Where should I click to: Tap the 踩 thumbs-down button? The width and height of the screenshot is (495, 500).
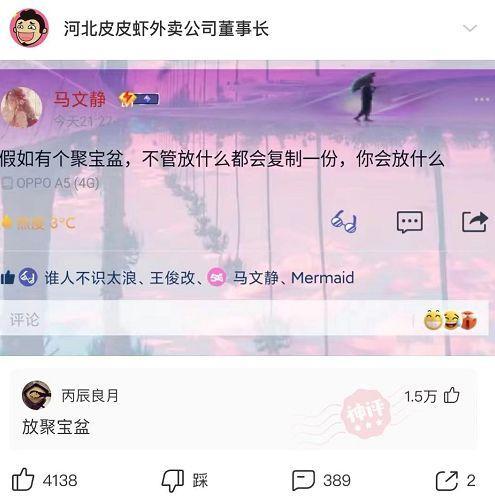click(x=184, y=480)
